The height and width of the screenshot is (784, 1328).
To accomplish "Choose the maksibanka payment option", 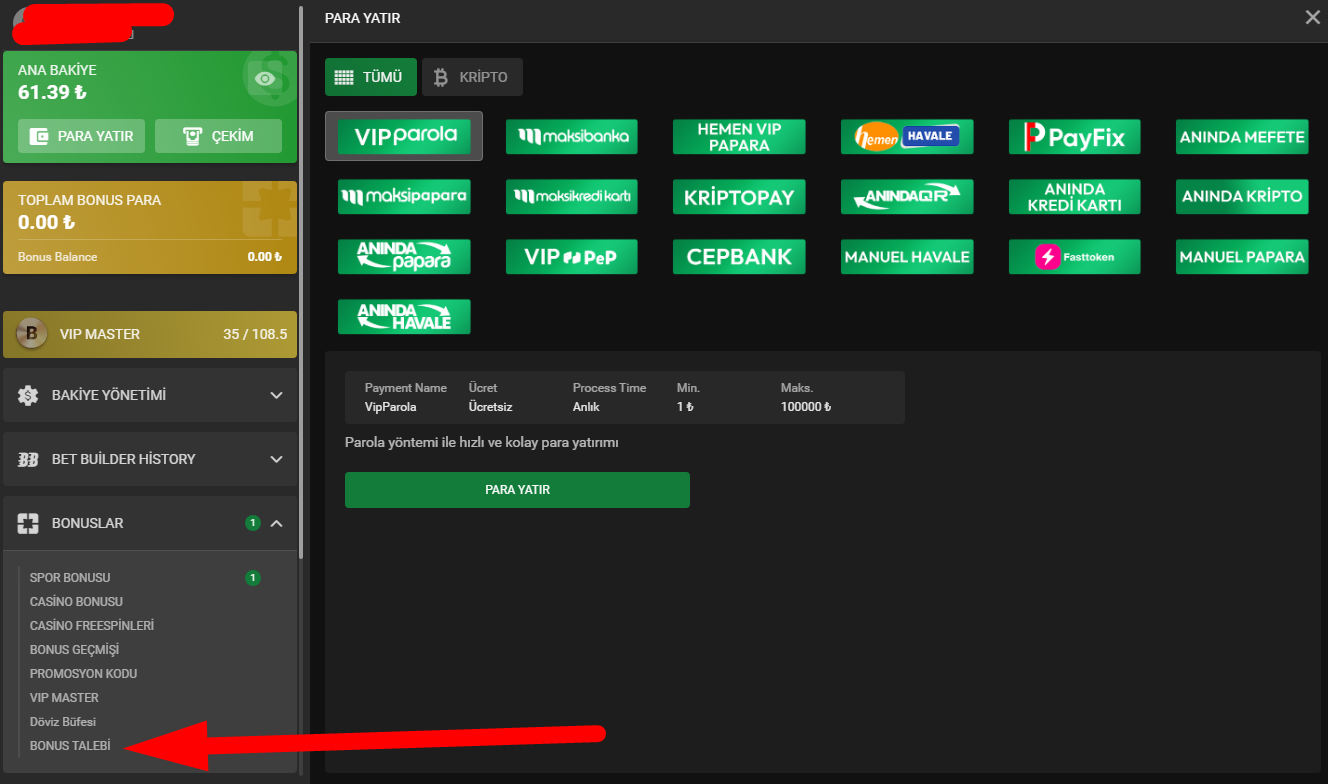I will click(x=572, y=137).
